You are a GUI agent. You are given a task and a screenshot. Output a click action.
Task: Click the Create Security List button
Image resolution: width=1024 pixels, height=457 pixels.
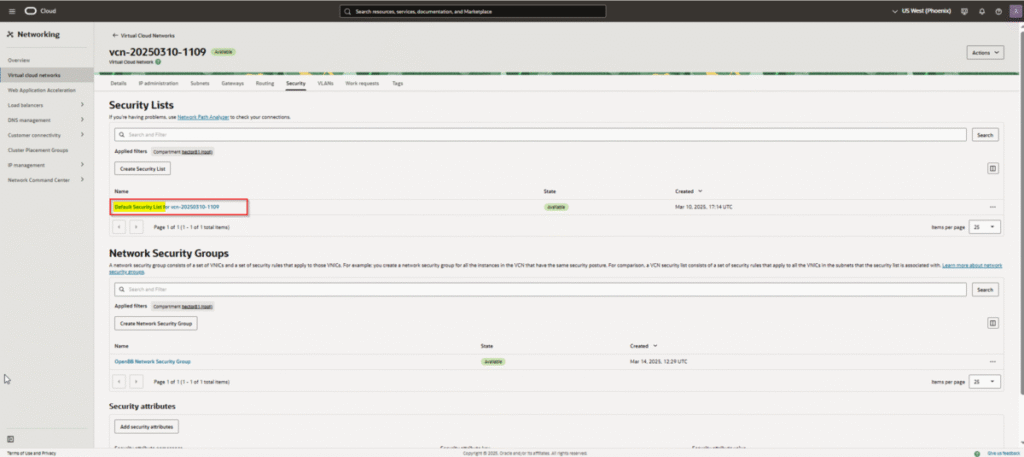144,169
